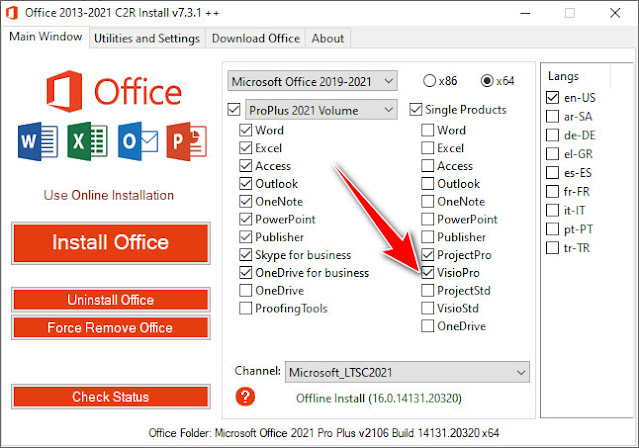Image resolution: width=639 pixels, height=448 pixels.
Task: Enable the tr-TR language
Action: pos(552,248)
